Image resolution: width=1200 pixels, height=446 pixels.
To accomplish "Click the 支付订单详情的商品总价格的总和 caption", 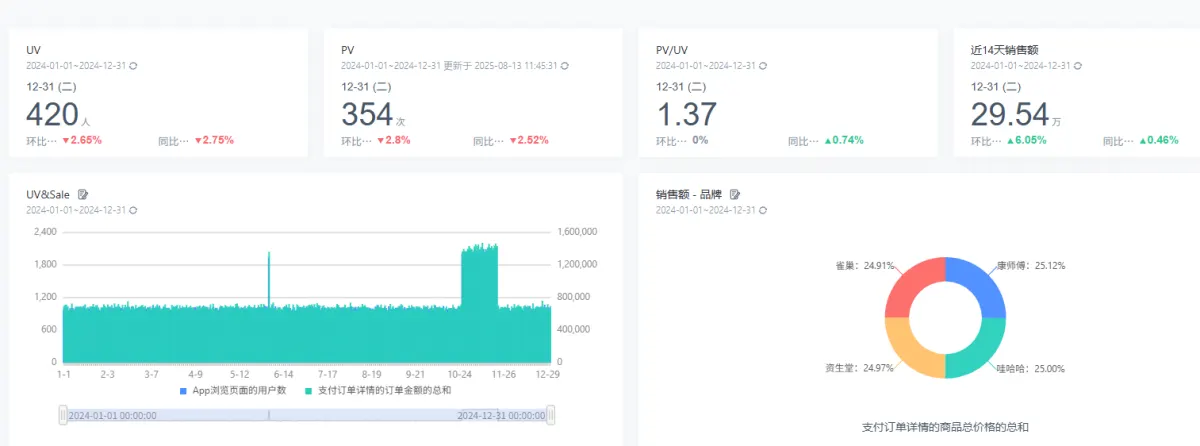I will [x=945, y=427].
